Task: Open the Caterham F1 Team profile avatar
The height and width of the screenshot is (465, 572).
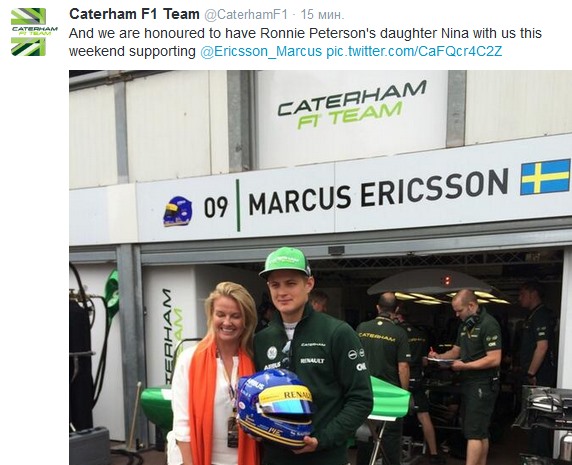Action: pyautogui.click(x=34, y=32)
